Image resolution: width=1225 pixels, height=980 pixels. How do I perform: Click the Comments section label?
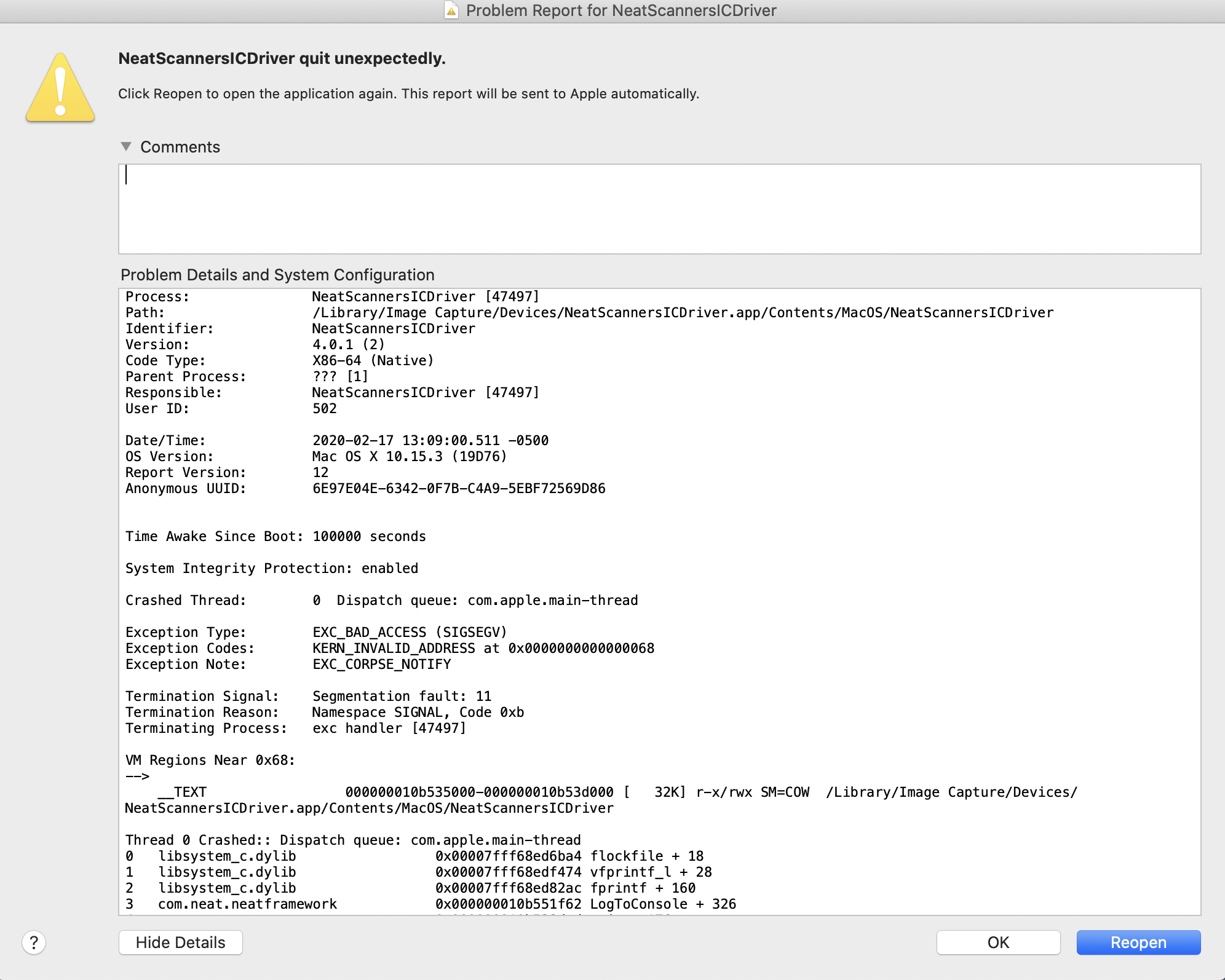click(180, 147)
